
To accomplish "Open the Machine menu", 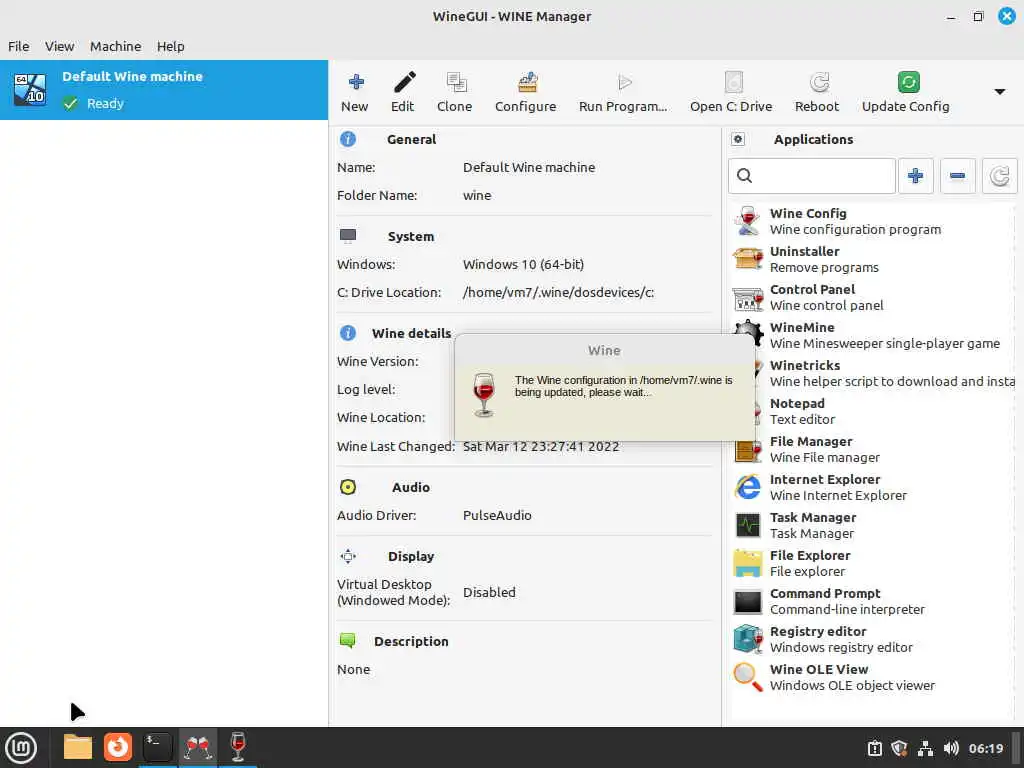I will point(115,46).
